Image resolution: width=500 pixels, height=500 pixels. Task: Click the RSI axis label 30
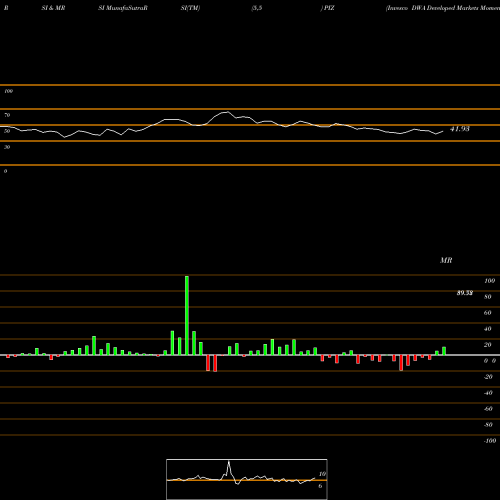(x=7, y=147)
